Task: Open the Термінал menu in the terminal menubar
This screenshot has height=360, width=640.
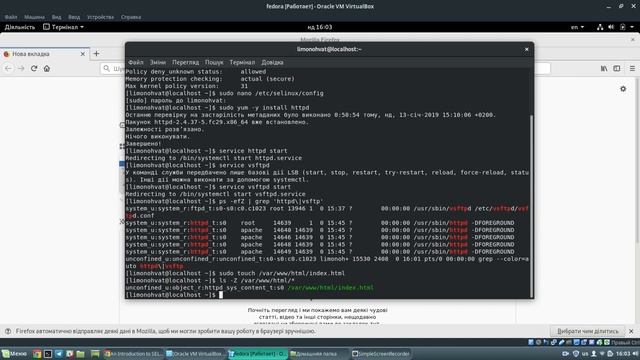Action: [242, 62]
